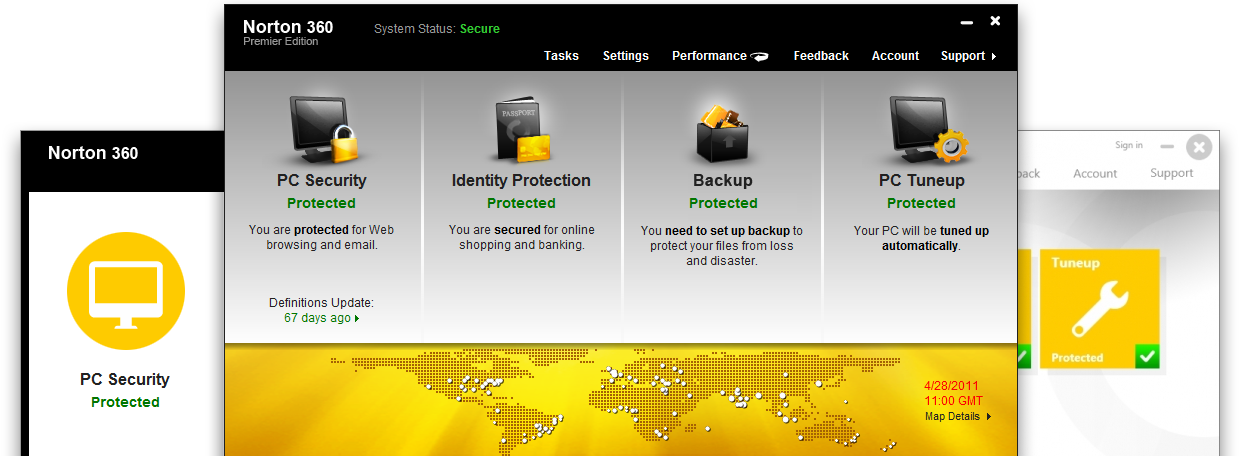Viewport: 1240px width, 456px height.
Task: Click the PC Security heading in front window
Action: [x=321, y=181]
